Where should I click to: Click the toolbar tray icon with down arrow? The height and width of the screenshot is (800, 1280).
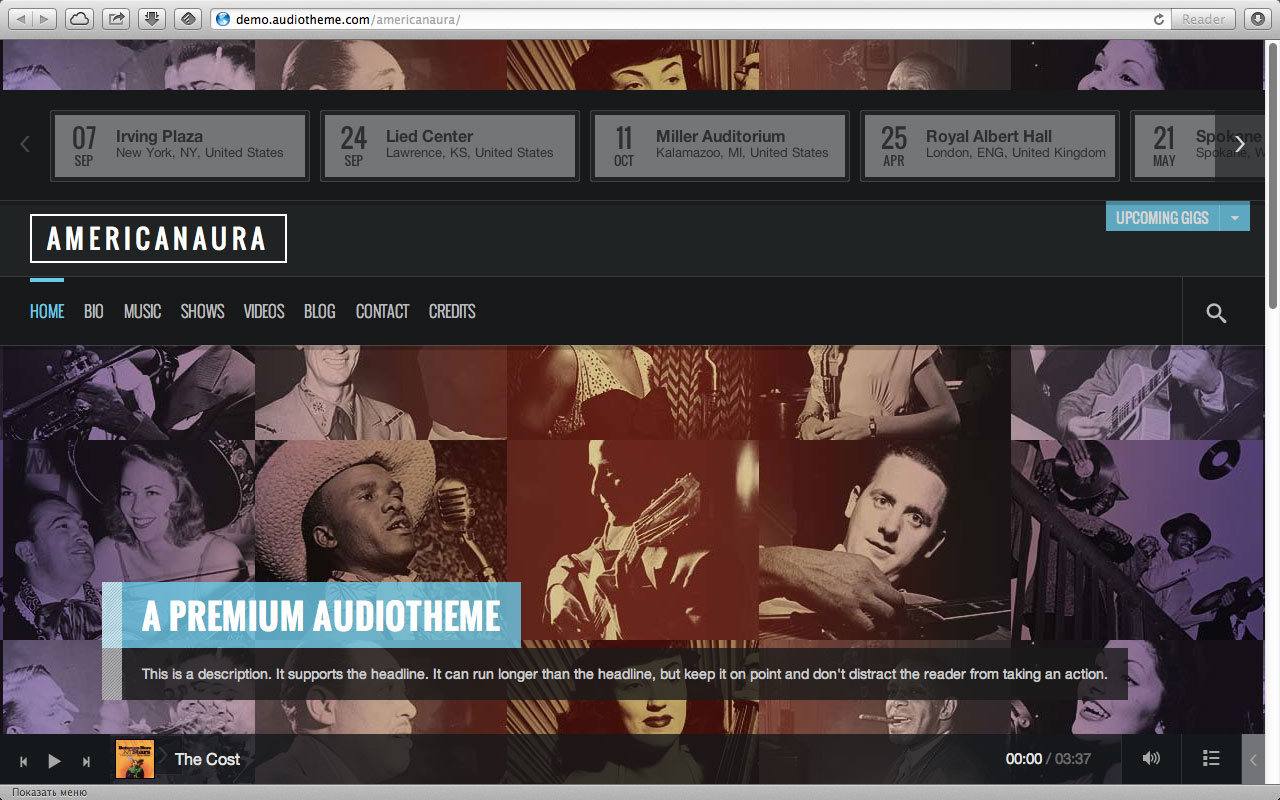coord(152,18)
